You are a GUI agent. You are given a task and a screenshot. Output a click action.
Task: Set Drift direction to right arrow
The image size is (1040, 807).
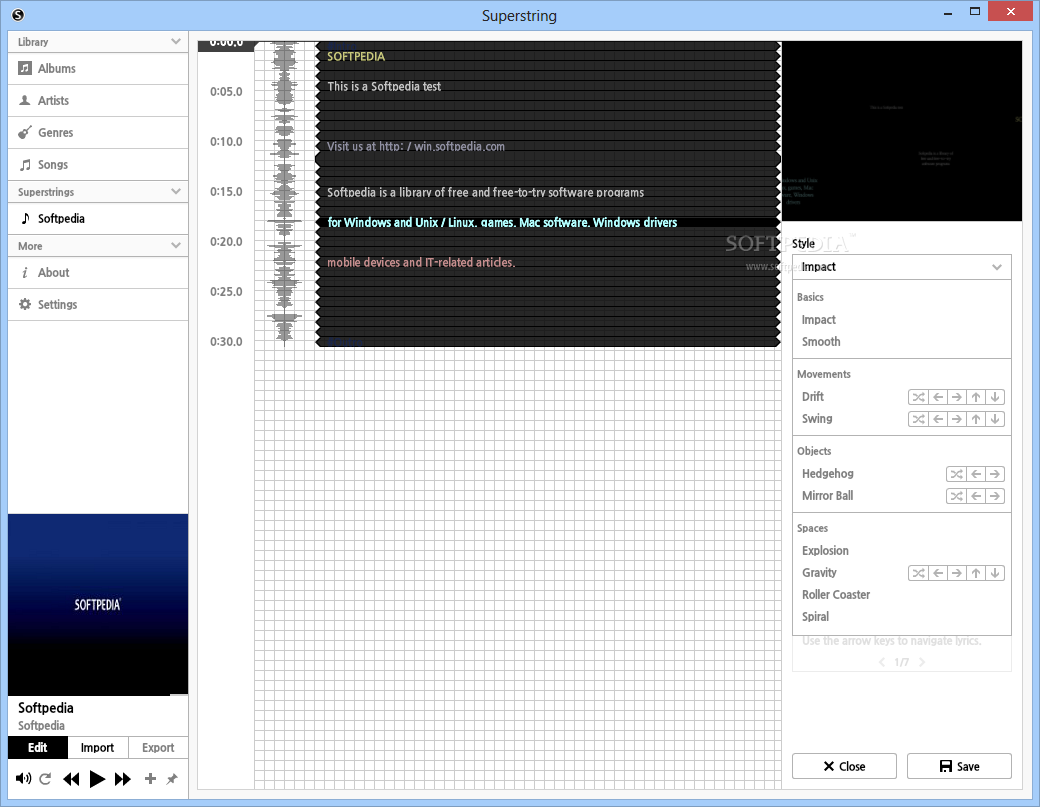coord(956,397)
